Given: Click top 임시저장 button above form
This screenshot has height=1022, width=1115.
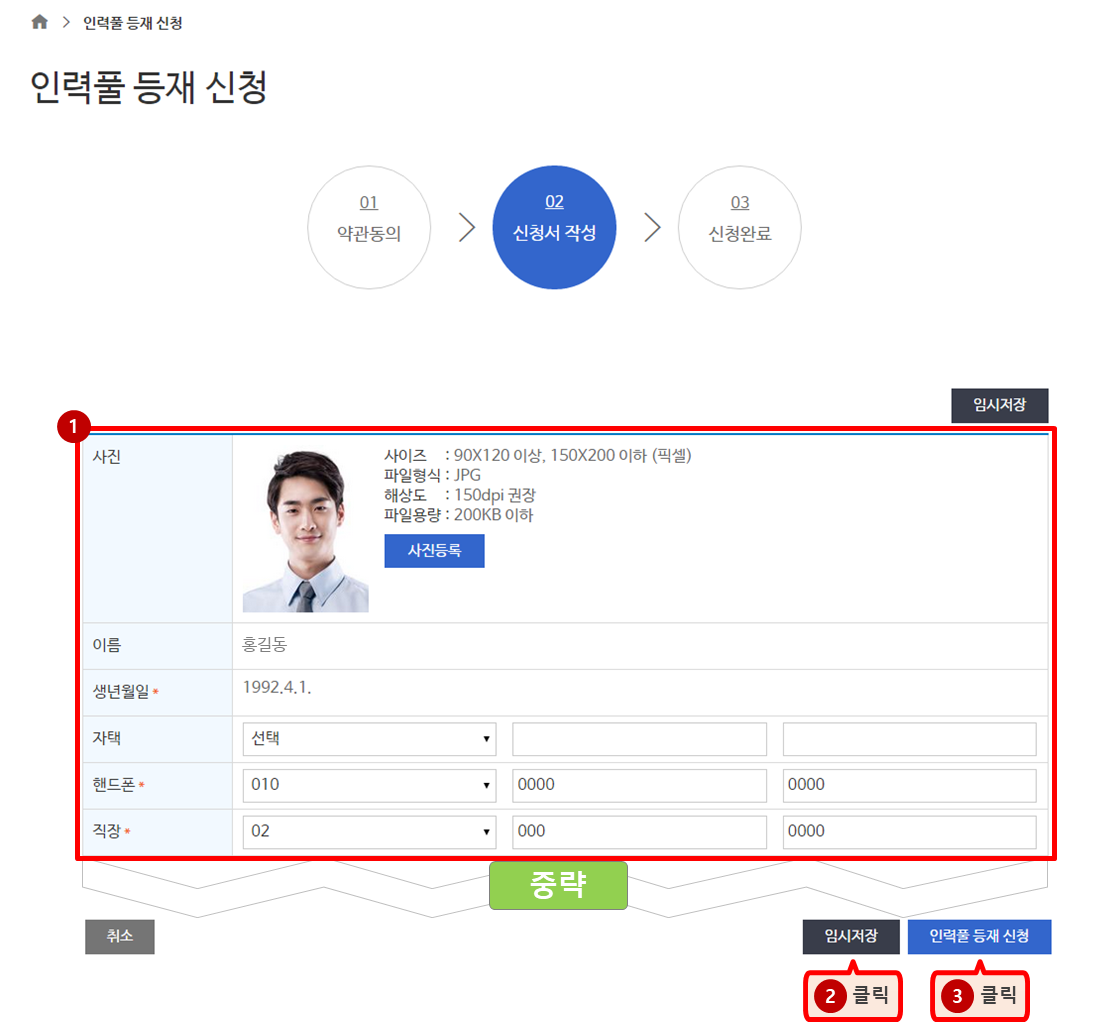Looking at the screenshot, I should [x=1000, y=405].
